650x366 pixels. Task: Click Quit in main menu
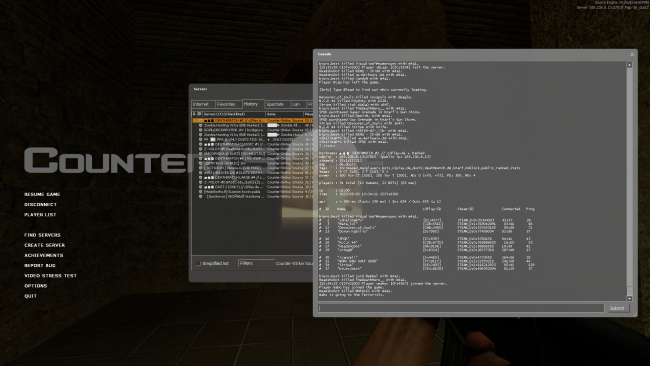click(x=30, y=296)
